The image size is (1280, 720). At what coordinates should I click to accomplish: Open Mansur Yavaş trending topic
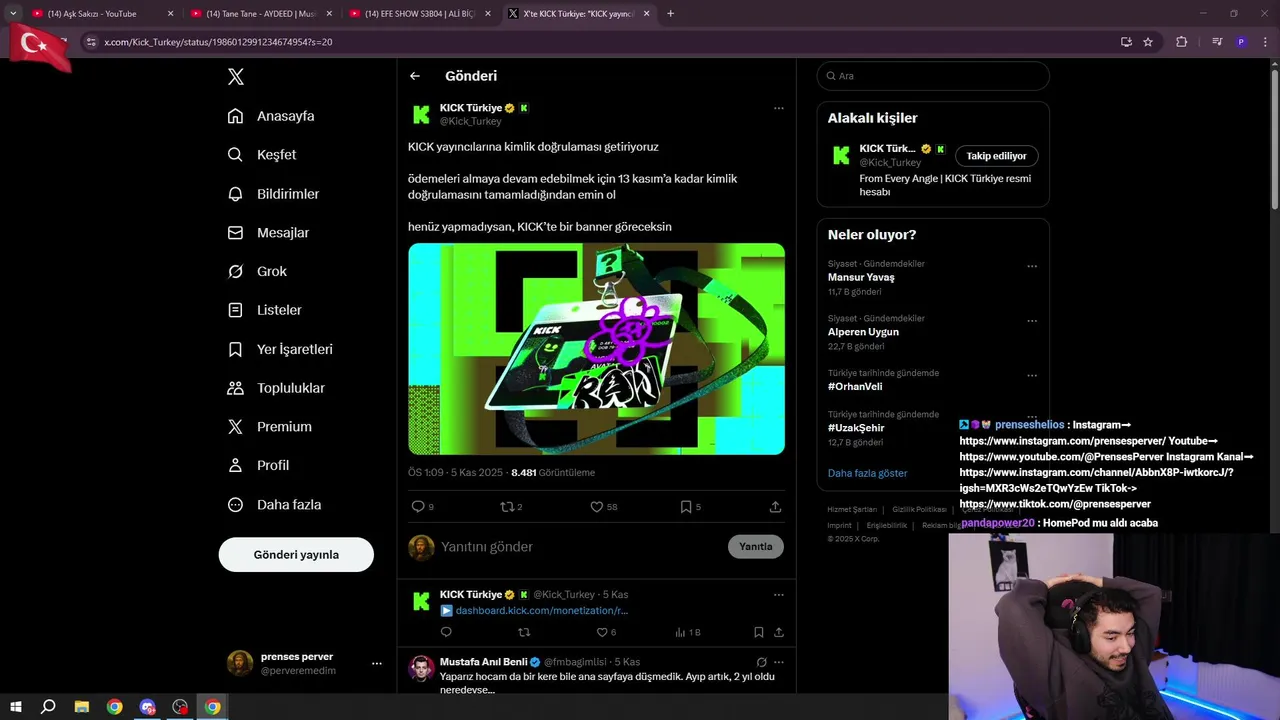[x=861, y=277]
